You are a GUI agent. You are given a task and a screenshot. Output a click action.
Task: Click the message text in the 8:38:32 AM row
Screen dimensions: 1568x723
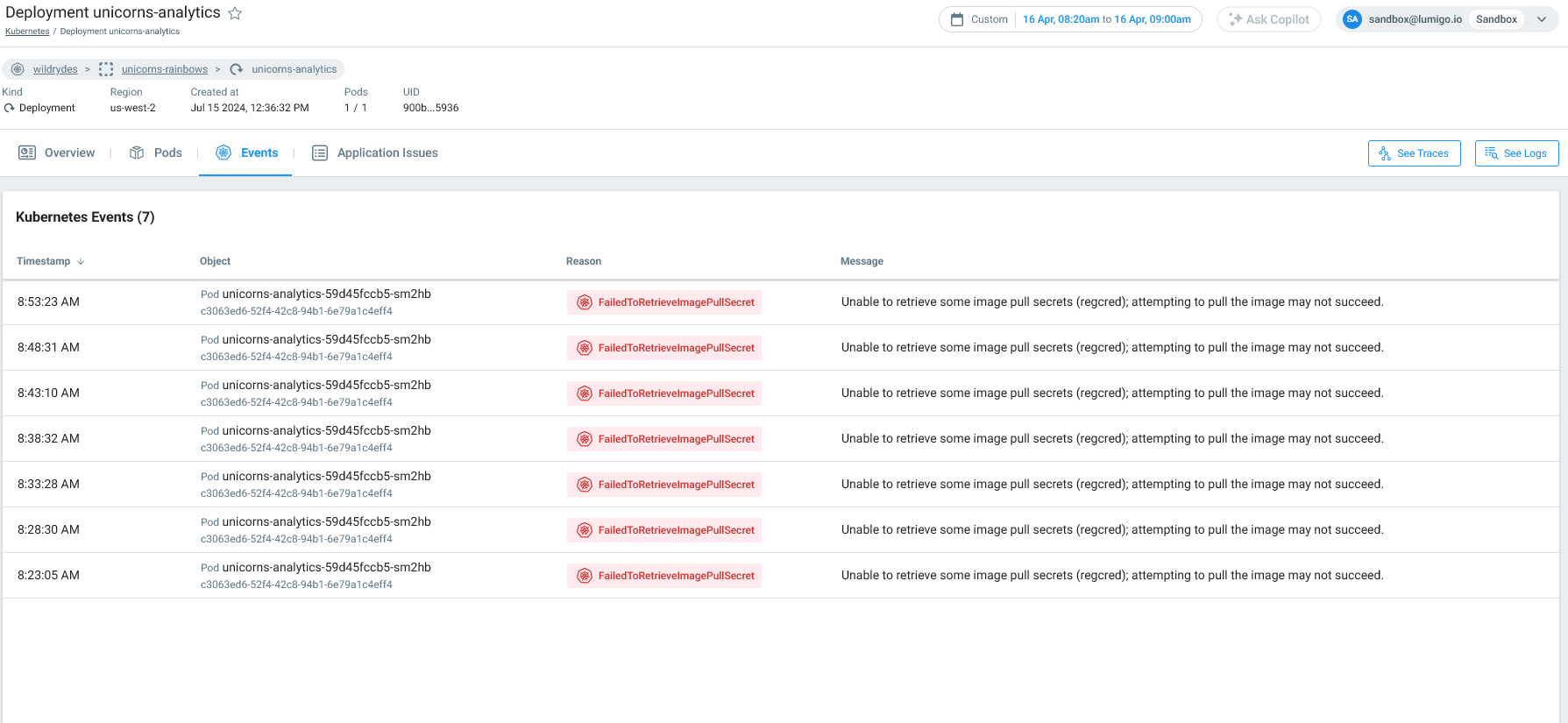point(1112,438)
